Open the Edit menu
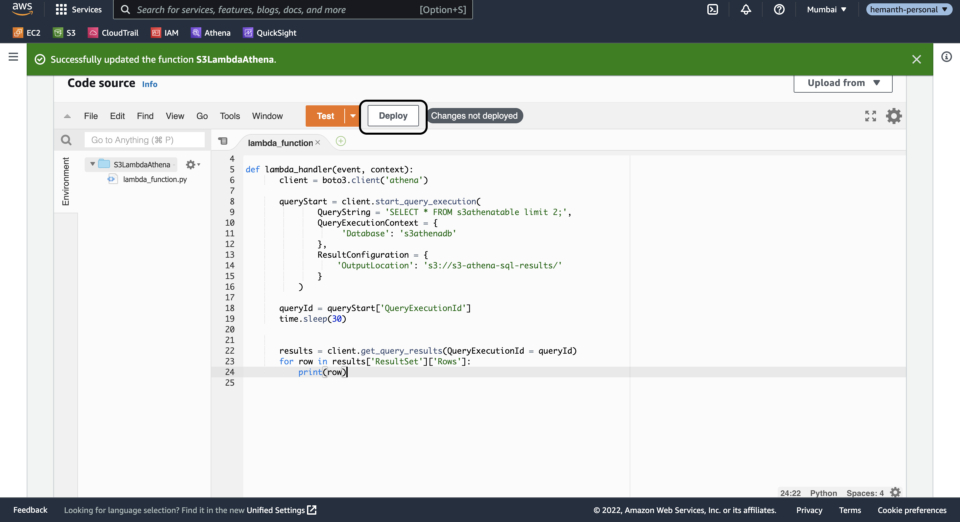The image size is (960, 522). (117, 116)
